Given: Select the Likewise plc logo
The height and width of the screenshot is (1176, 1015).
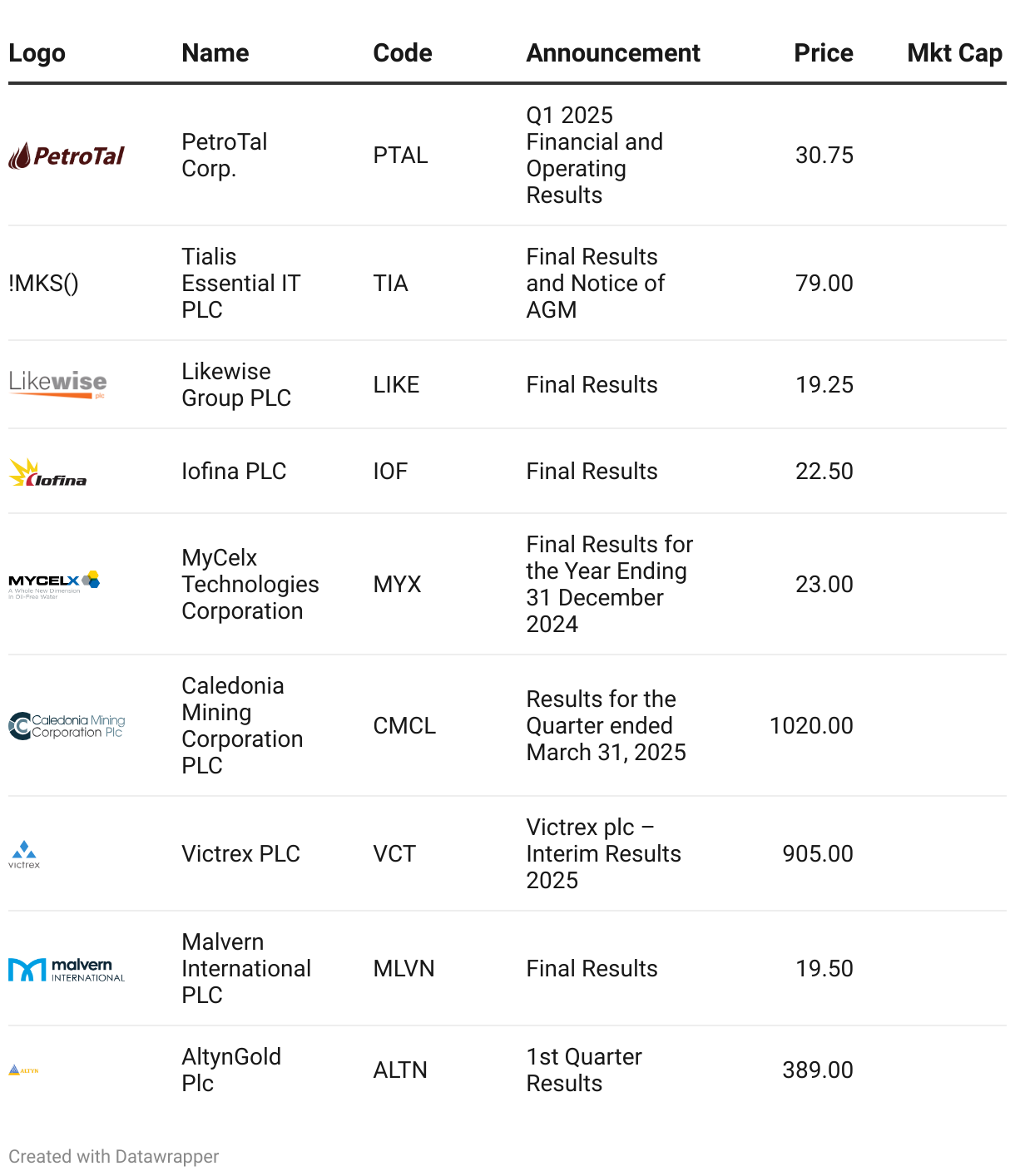Looking at the screenshot, I should tap(57, 384).
